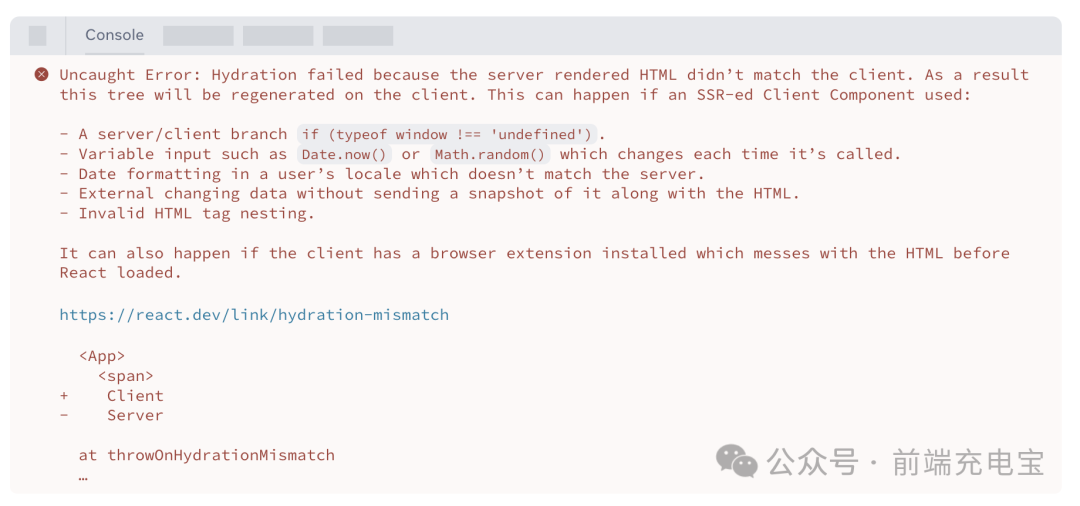Viewport: 1080px width, 506px height.
Task: Click the 'Server' diff text
Action: pos(135,415)
